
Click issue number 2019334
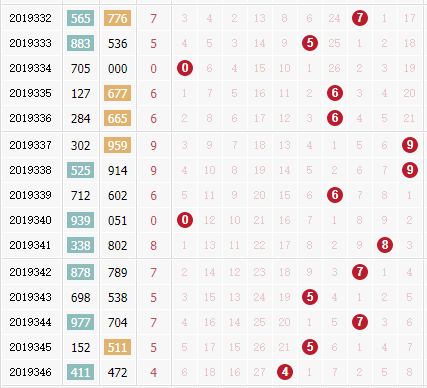(x=30, y=68)
